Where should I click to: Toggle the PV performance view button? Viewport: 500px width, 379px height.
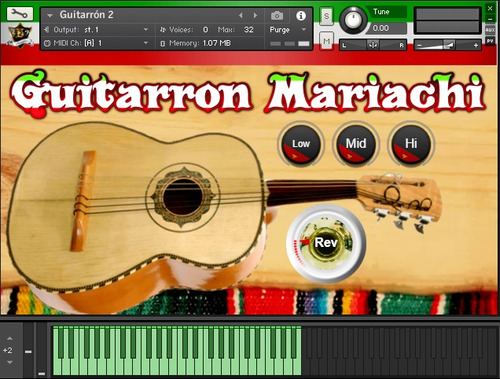click(x=490, y=41)
